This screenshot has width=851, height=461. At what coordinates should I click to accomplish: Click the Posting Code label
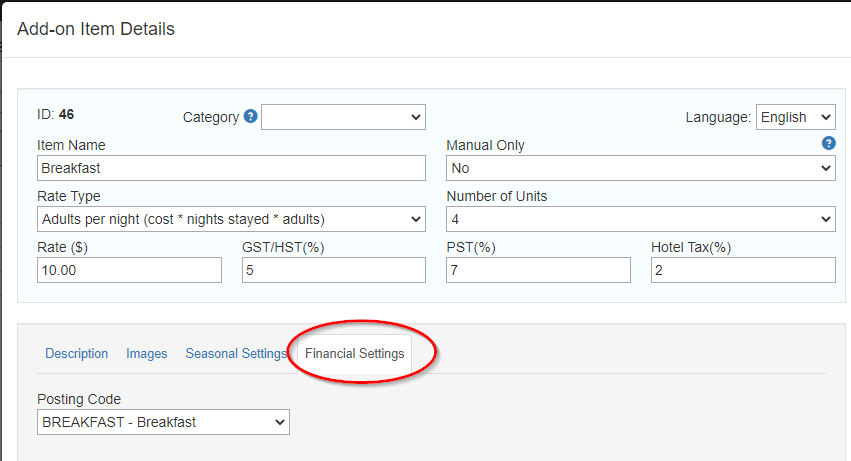[79, 399]
